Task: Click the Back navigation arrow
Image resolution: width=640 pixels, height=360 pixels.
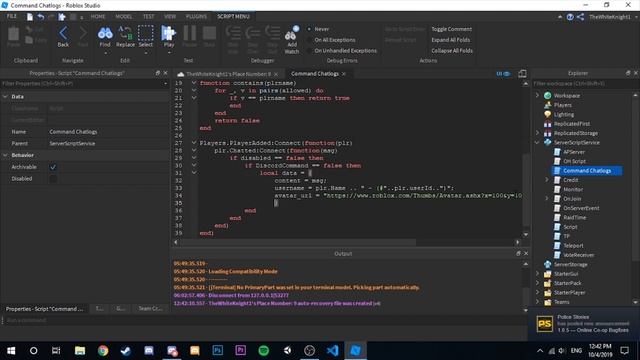Action: pyautogui.click(x=63, y=33)
